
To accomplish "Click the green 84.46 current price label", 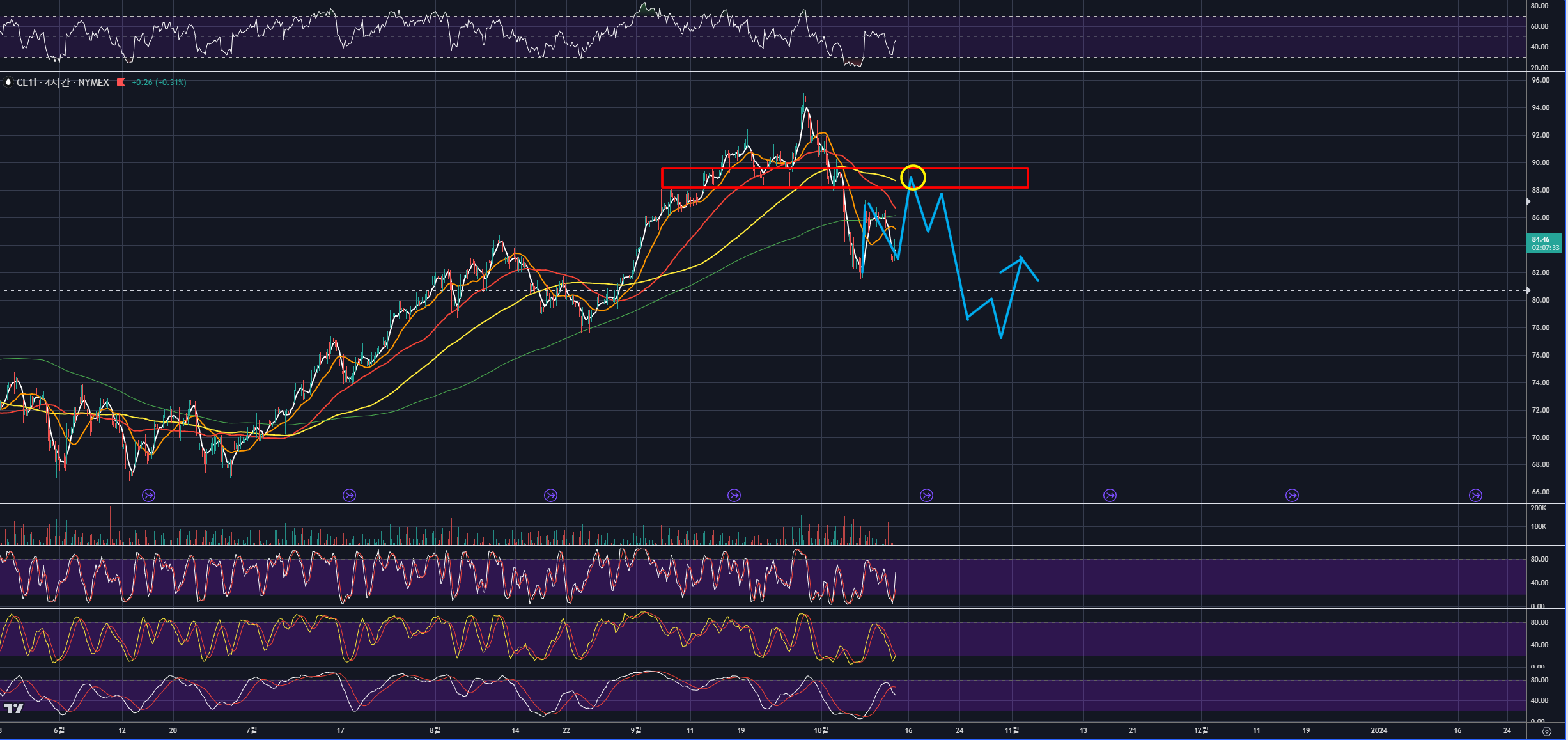I will 1544,243.
